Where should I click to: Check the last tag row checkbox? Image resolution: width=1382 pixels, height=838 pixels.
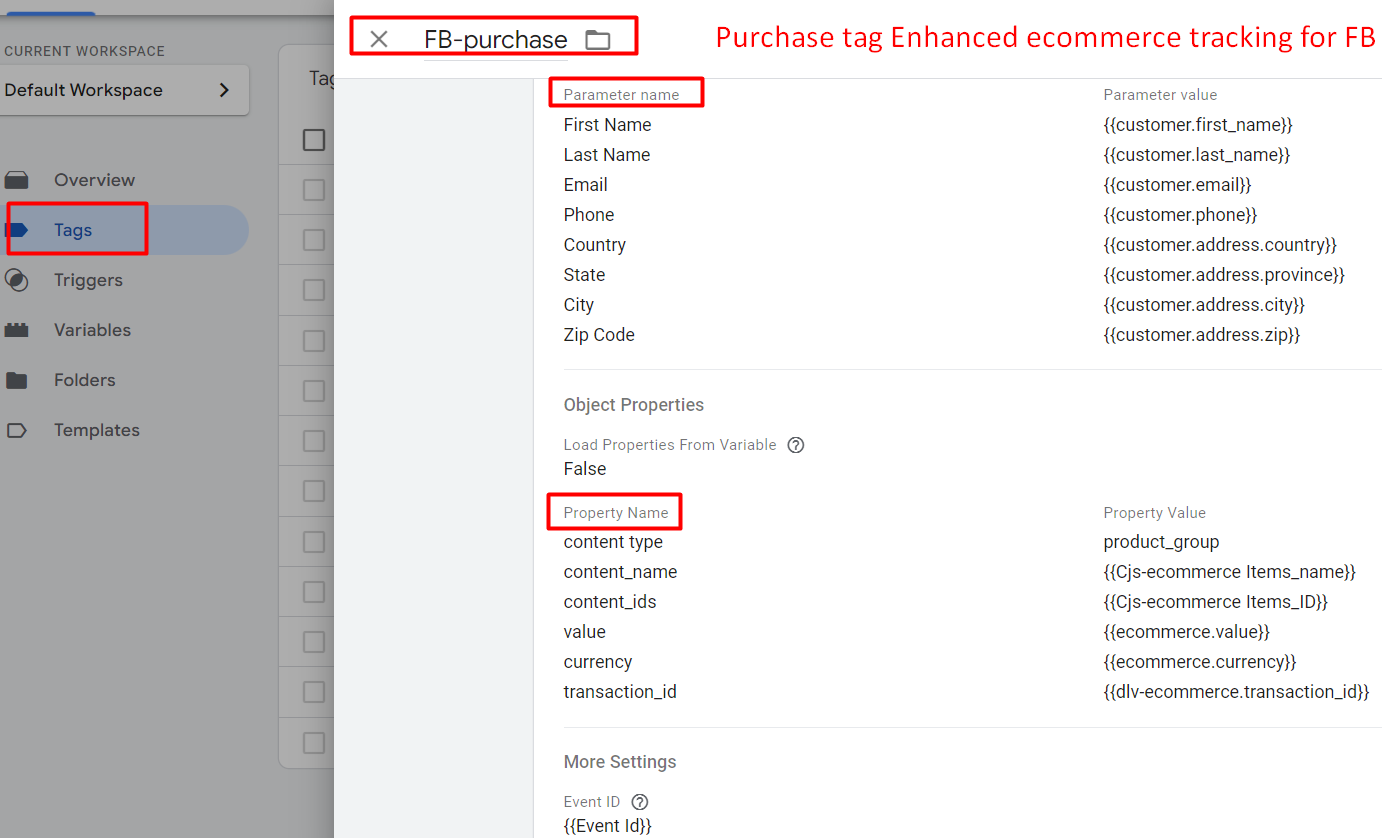pos(314,743)
